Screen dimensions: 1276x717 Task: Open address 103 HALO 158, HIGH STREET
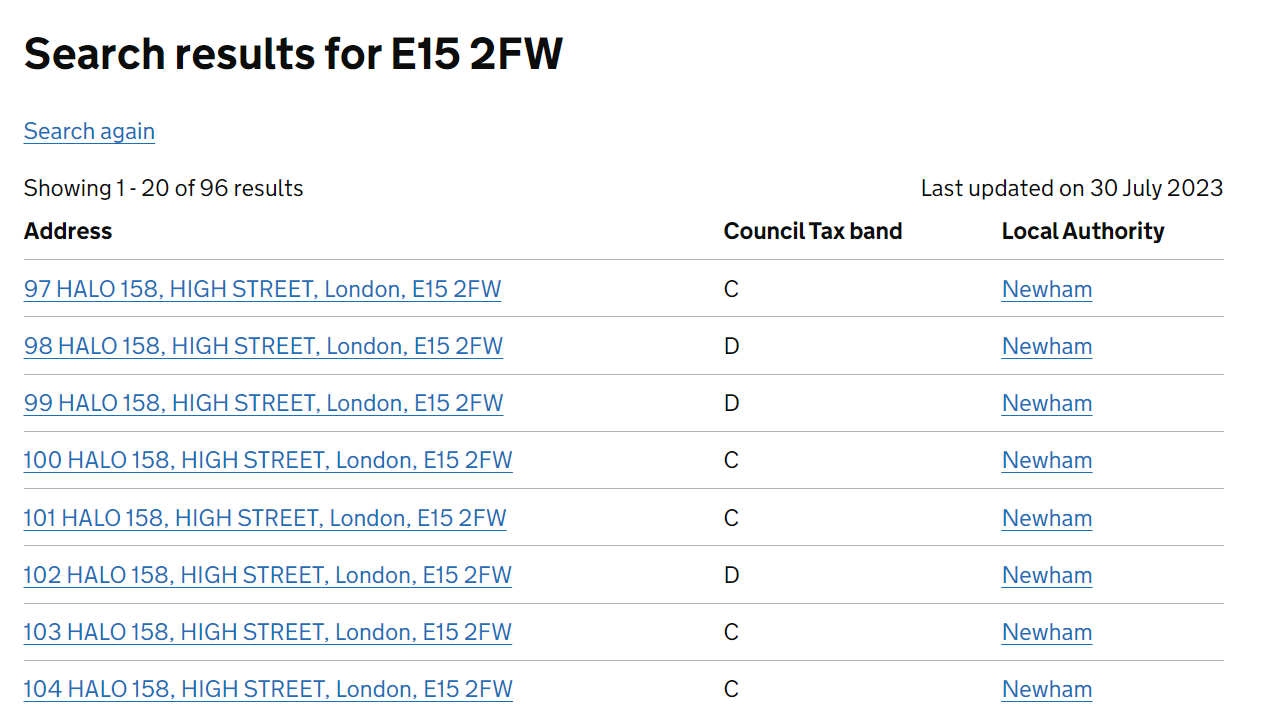tap(268, 632)
